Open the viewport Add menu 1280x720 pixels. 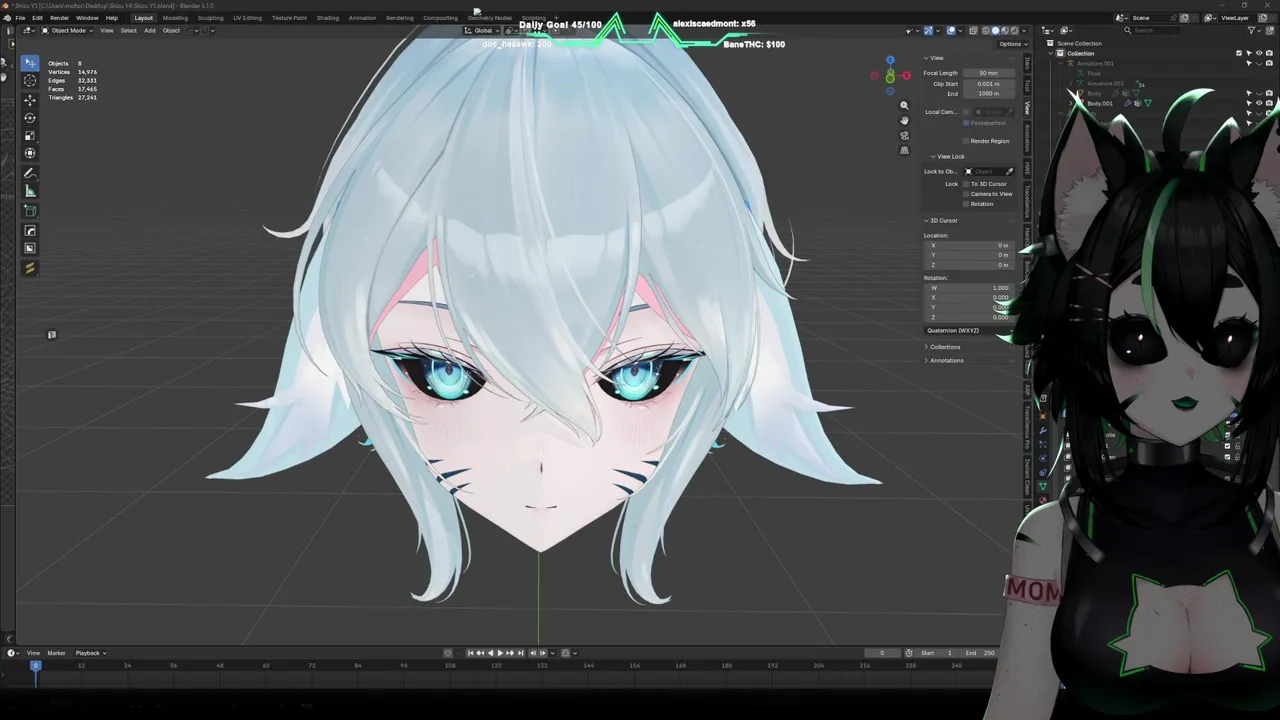point(149,30)
